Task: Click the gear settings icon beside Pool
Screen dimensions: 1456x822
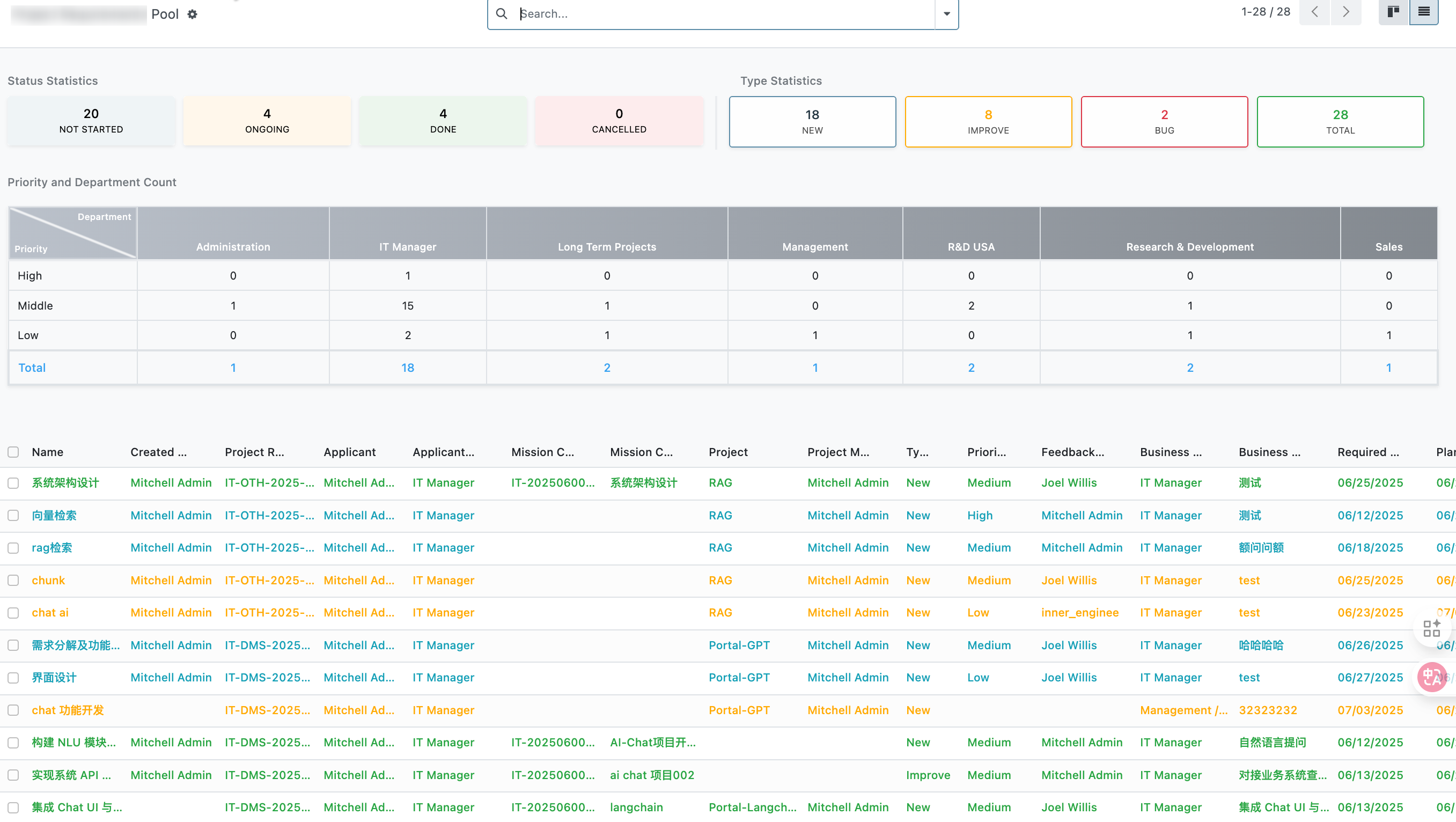Action: (x=192, y=14)
